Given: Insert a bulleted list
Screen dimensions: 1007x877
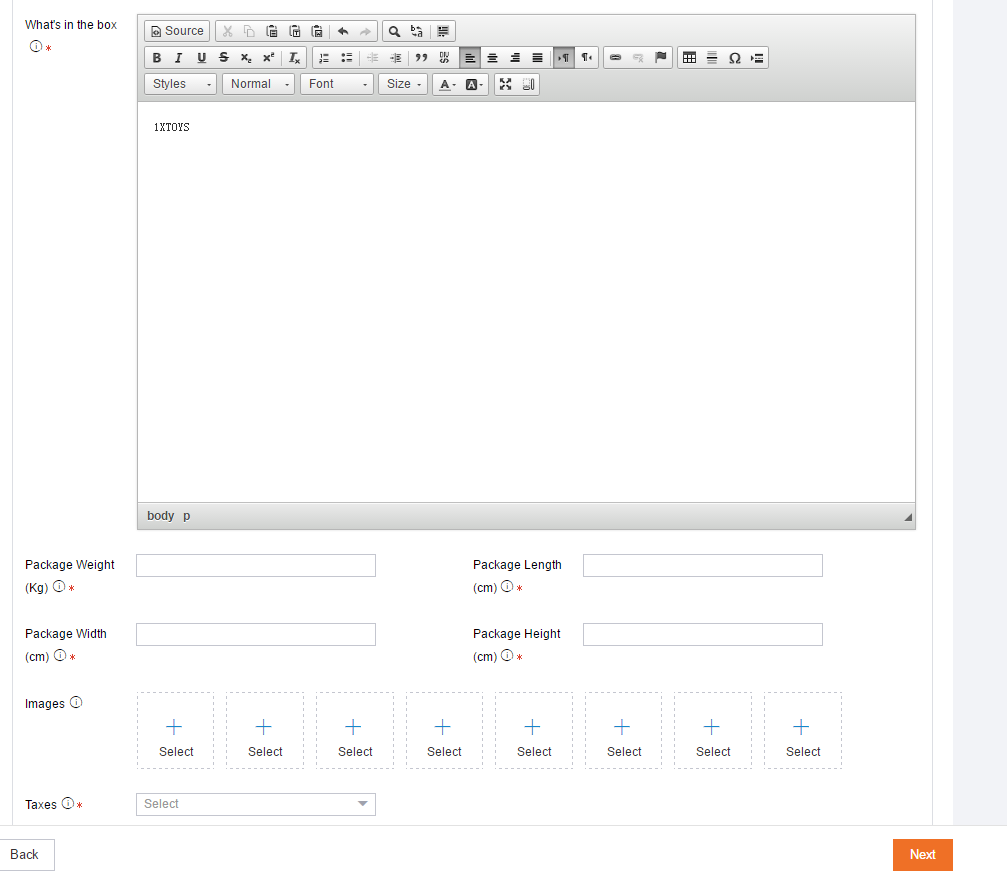Looking at the screenshot, I should [x=347, y=58].
